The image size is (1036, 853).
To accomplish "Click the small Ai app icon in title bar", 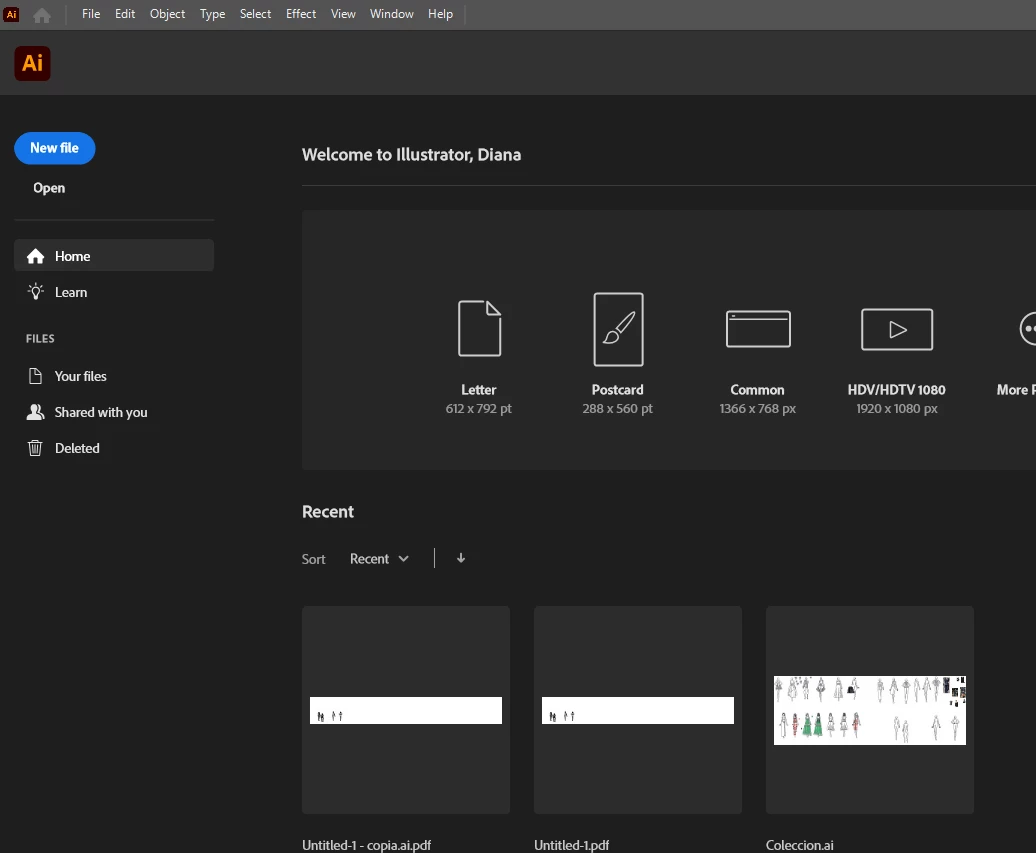I will [11, 15].
